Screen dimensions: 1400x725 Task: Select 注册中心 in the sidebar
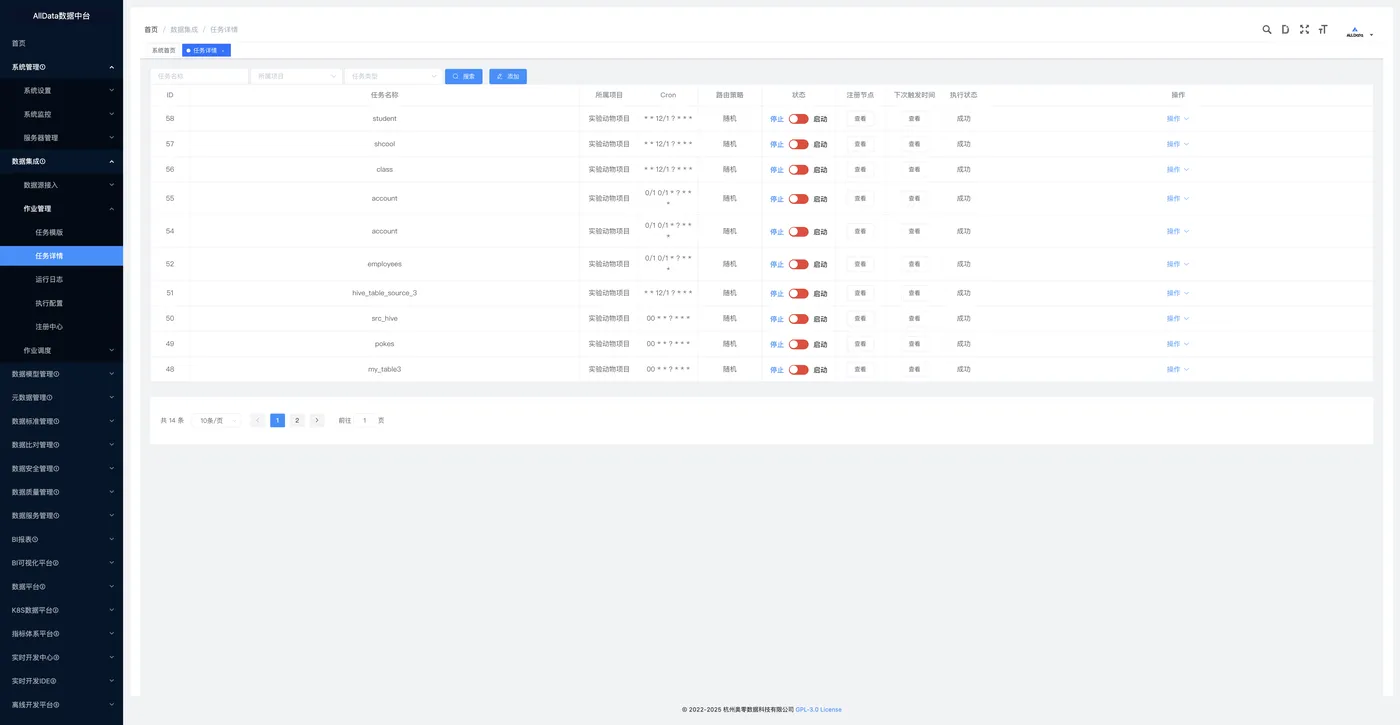pos(61,327)
